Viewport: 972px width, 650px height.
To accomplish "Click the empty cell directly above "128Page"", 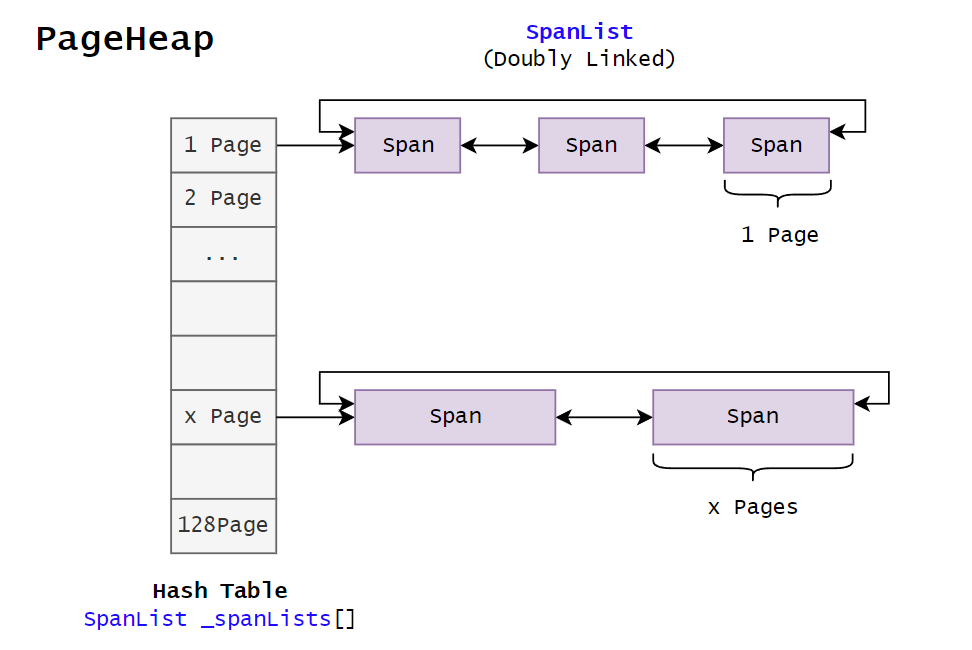I will 223,471.
